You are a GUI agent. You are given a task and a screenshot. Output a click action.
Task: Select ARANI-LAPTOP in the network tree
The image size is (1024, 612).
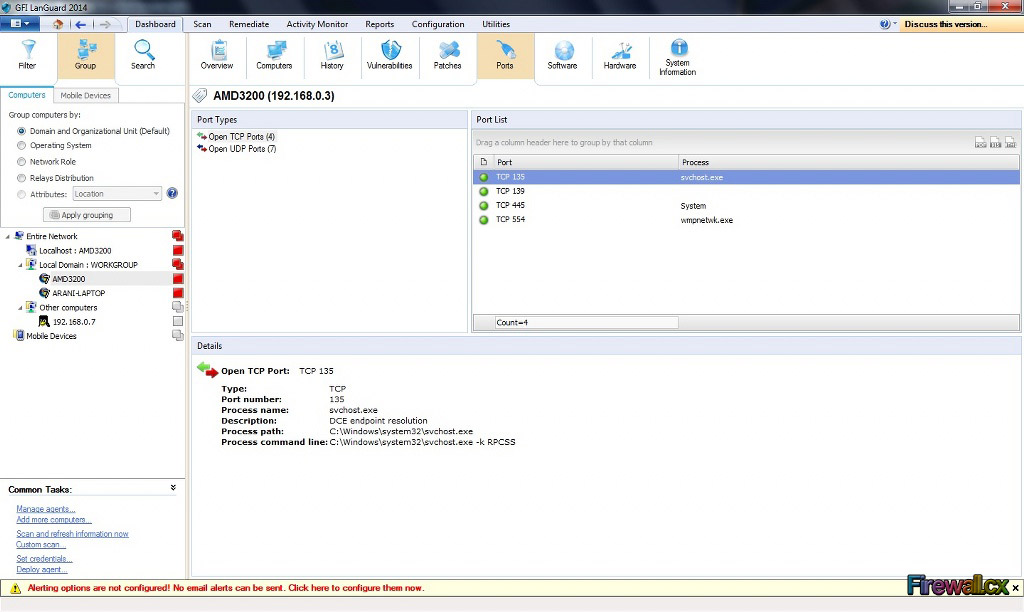click(78, 293)
